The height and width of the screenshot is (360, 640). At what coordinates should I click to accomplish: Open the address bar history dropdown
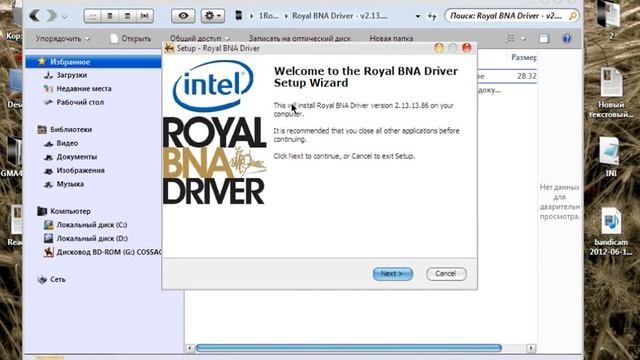418,16
